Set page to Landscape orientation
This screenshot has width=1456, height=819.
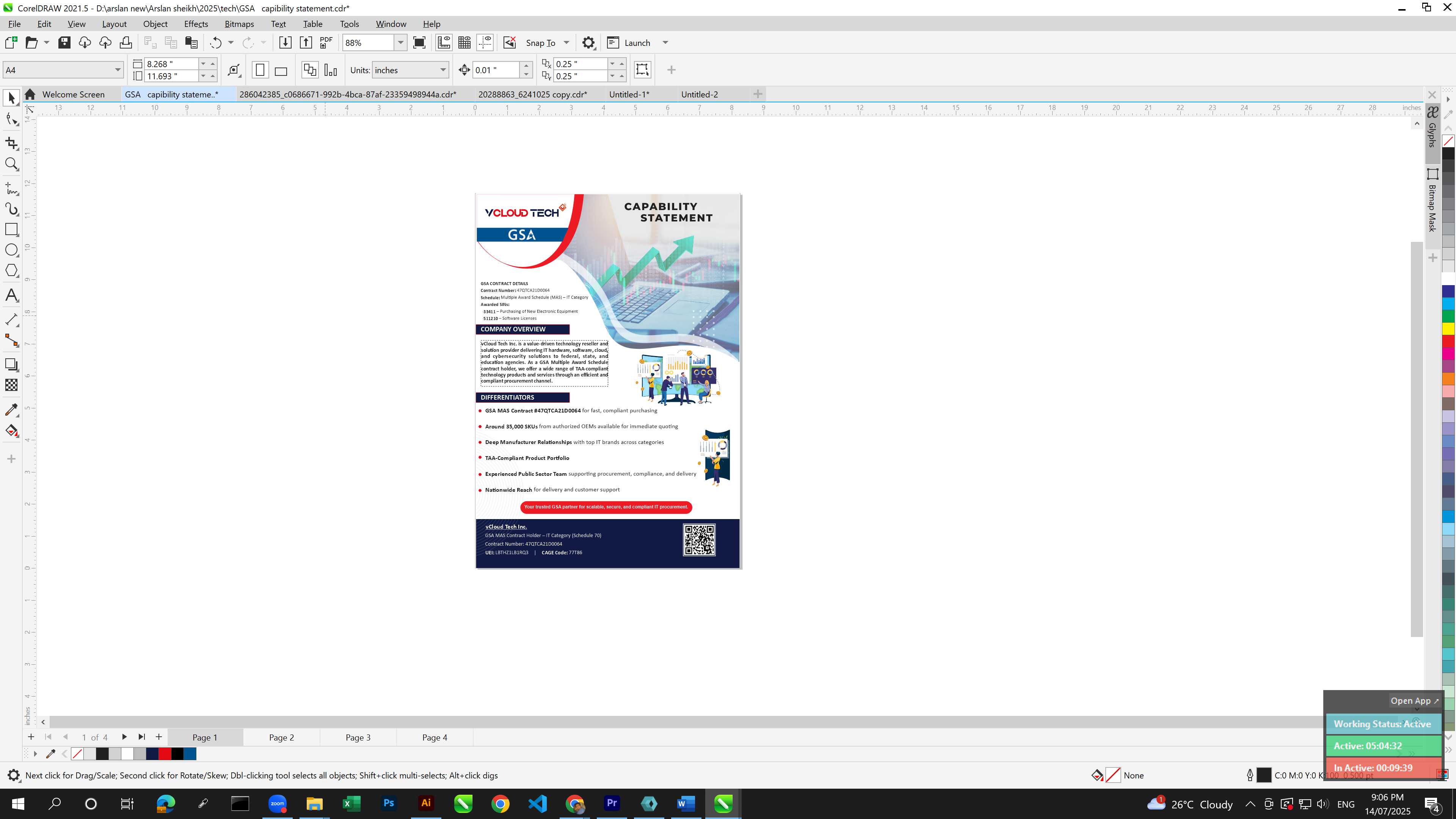[281, 70]
